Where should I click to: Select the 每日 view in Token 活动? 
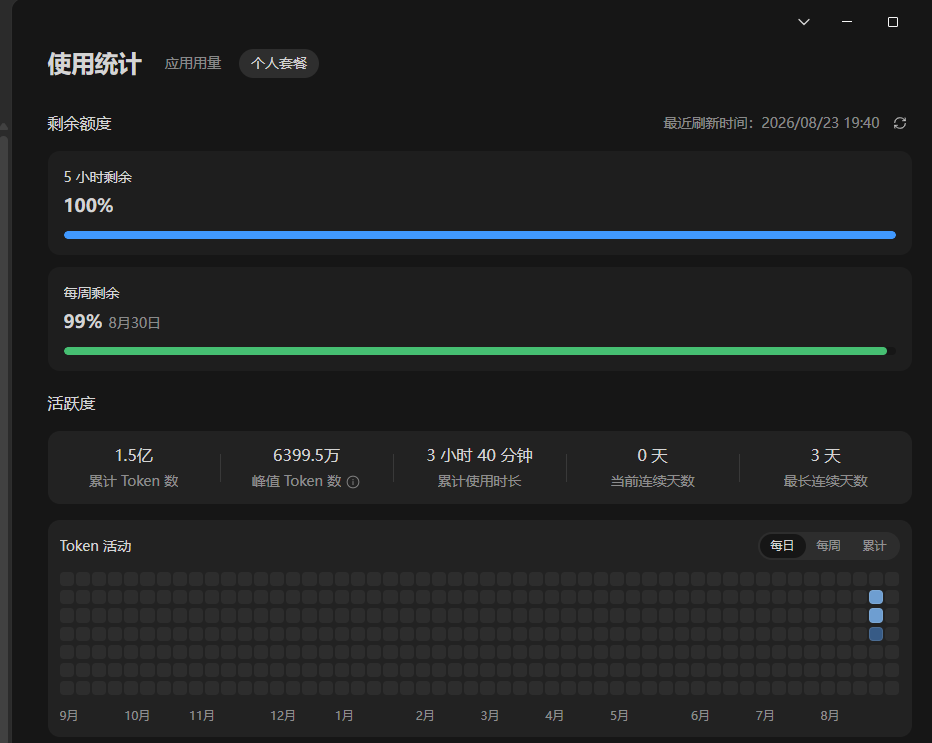pyautogui.click(x=782, y=546)
